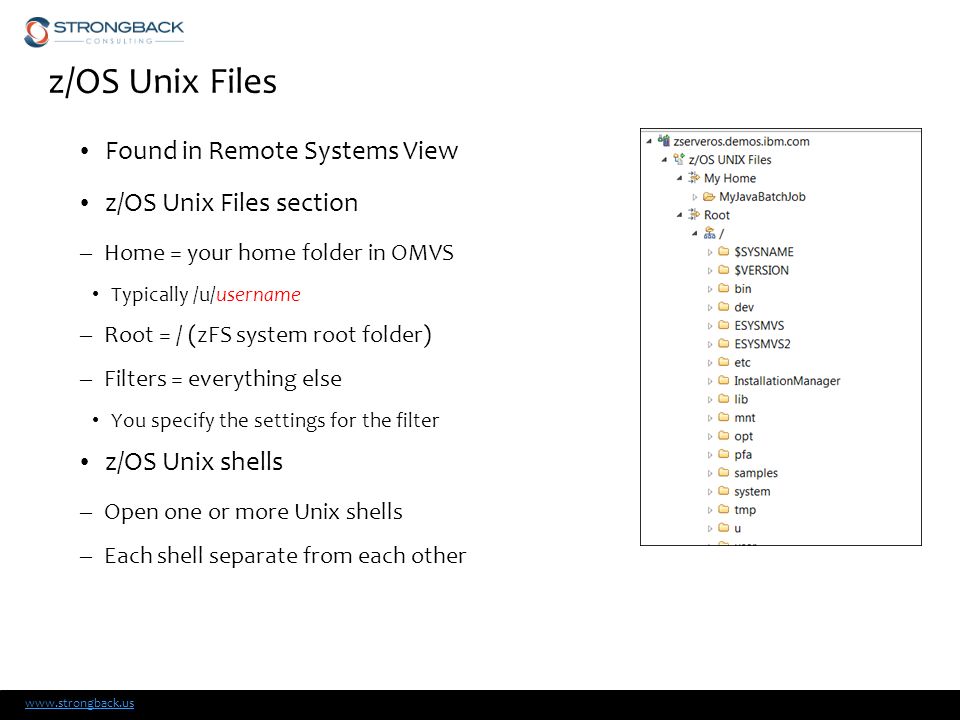Collapse the z/OS UNIX Files node
Viewport: 960px width, 720px height.
pos(664,160)
